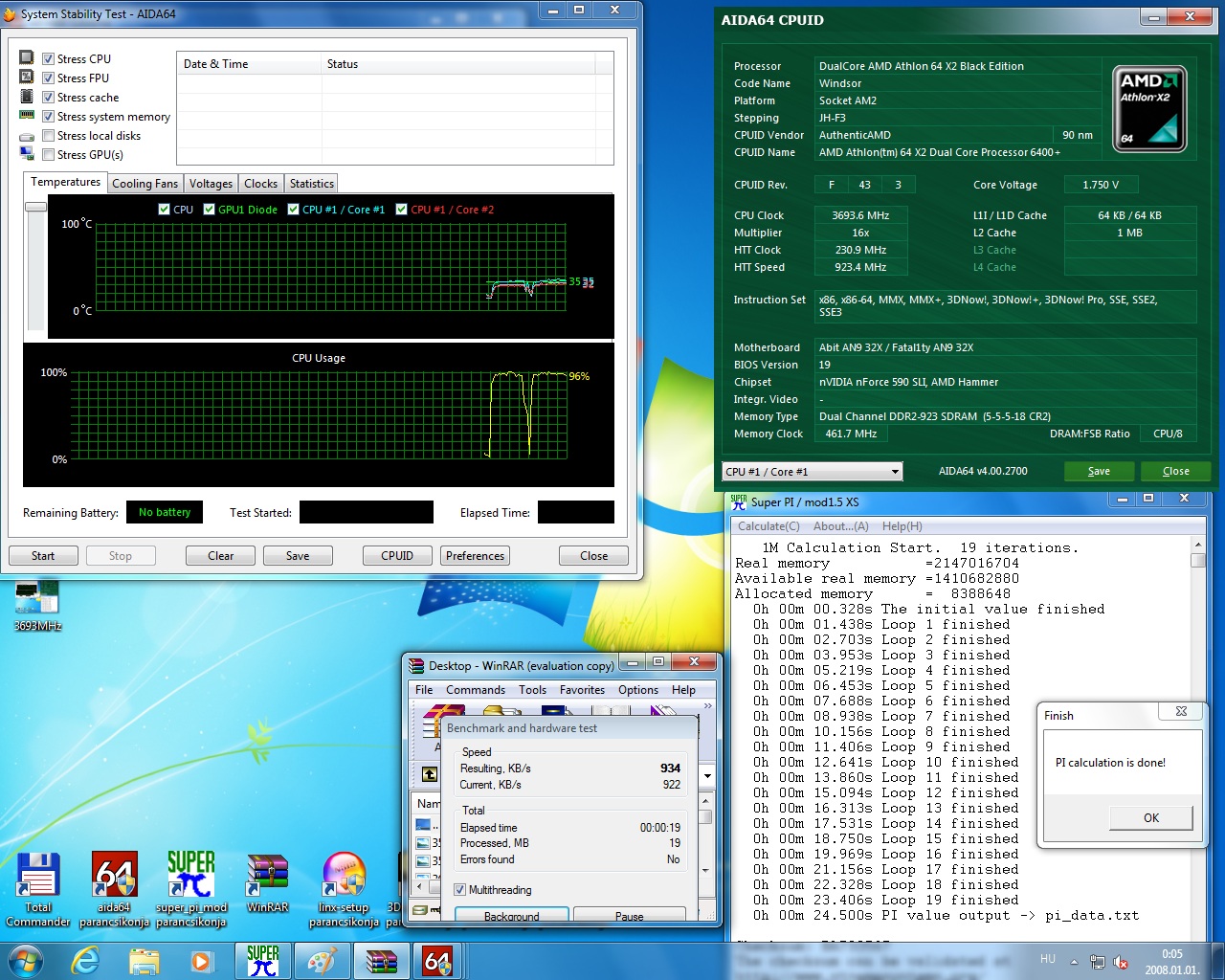The image size is (1225, 980).
Task: Click the WinRAR toolbar overflow chevron
Action: coord(708,706)
